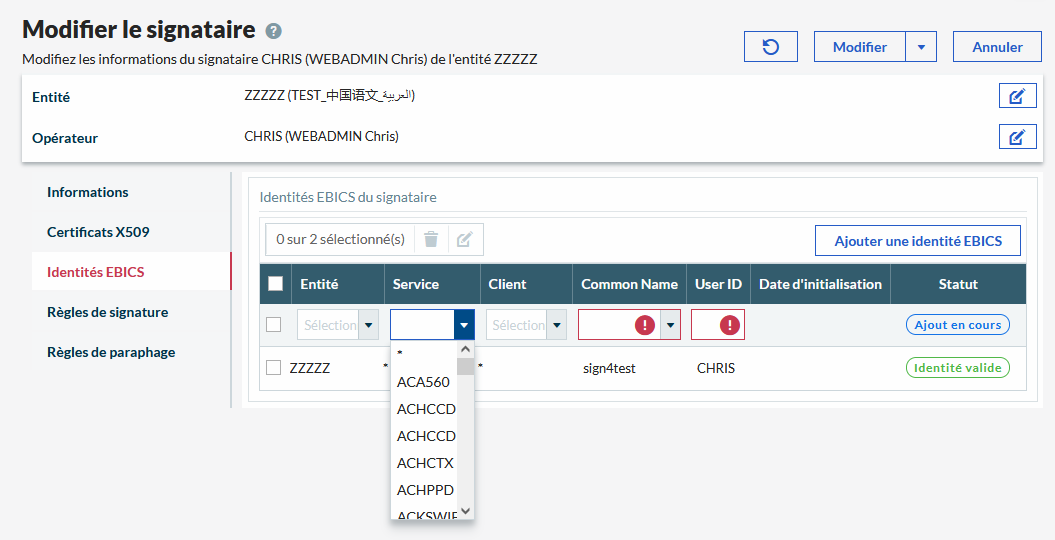Click the Annuler button
The height and width of the screenshot is (540, 1055).
coord(997,47)
